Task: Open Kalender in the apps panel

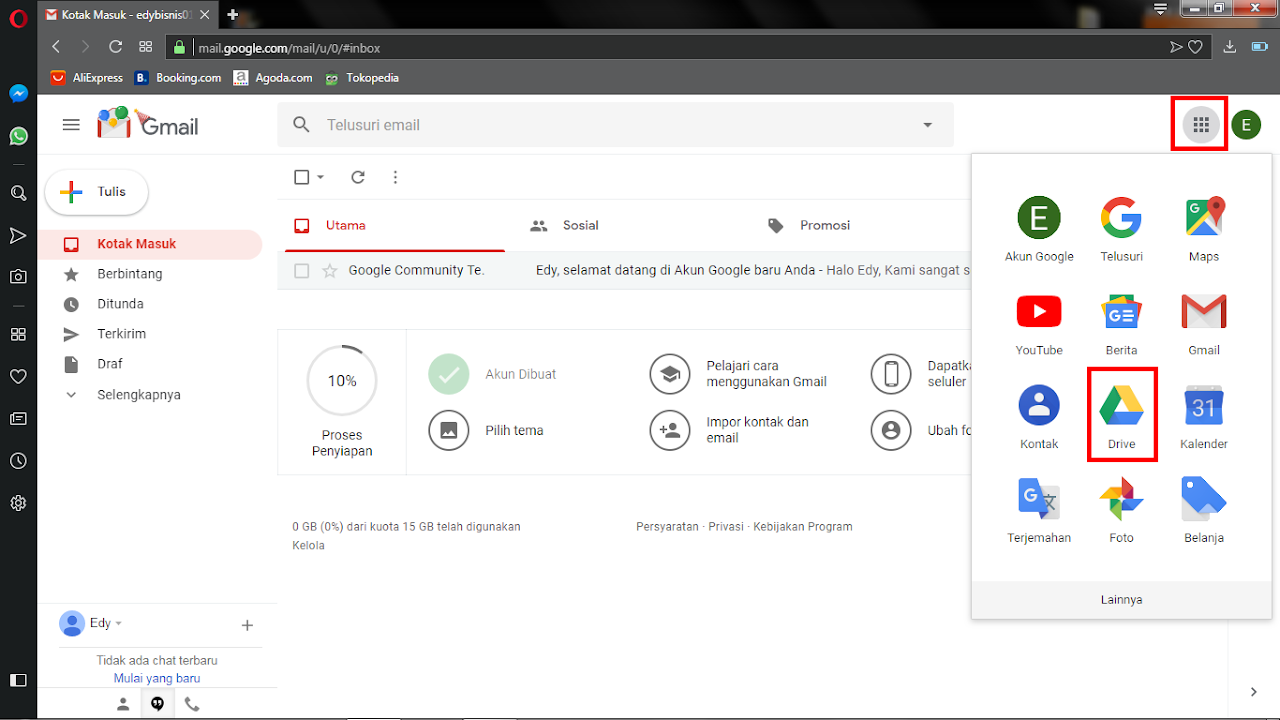Action: click(x=1204, y=415)
